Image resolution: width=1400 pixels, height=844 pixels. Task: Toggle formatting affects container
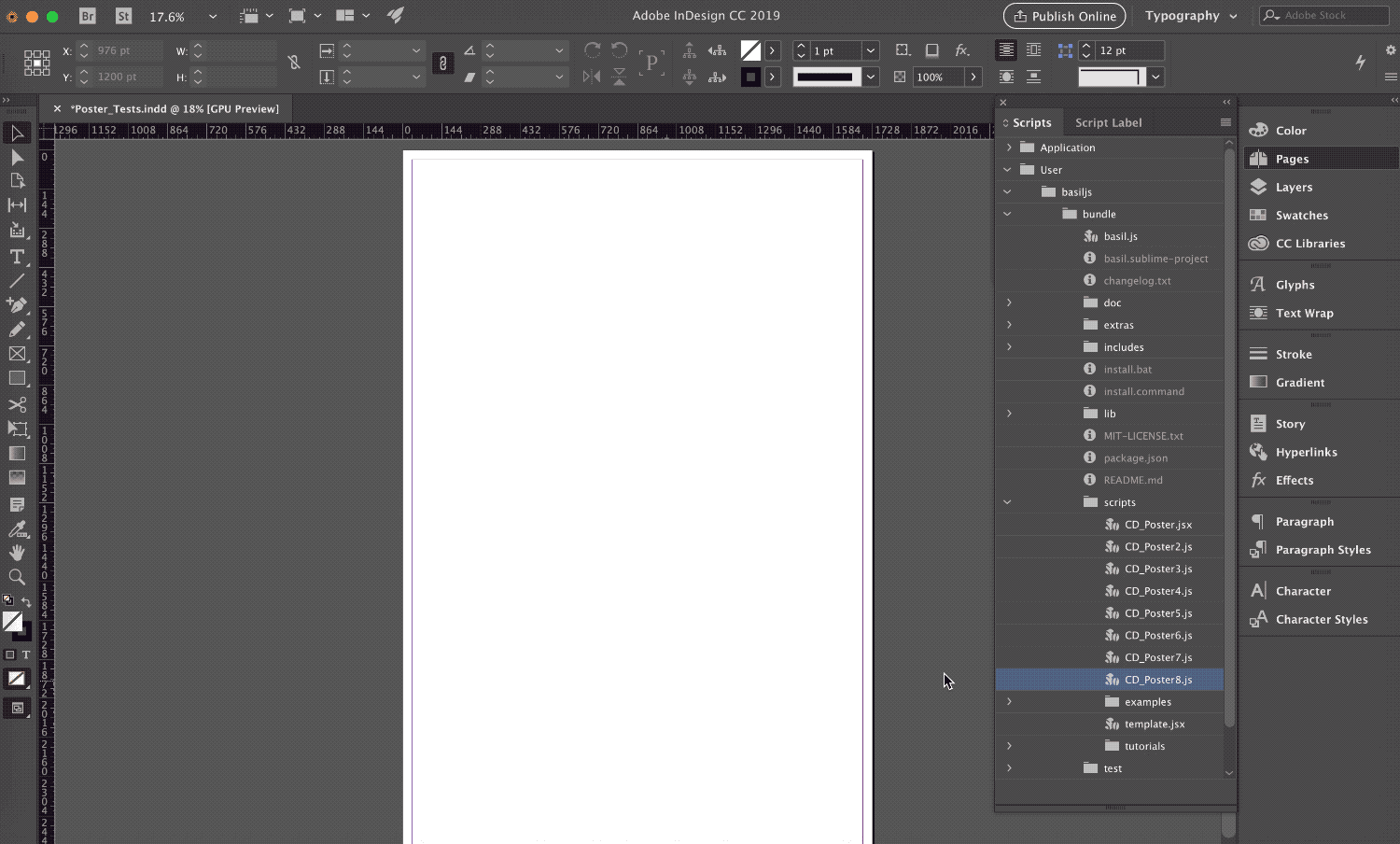pyautogui.click(x=10, y=654)
